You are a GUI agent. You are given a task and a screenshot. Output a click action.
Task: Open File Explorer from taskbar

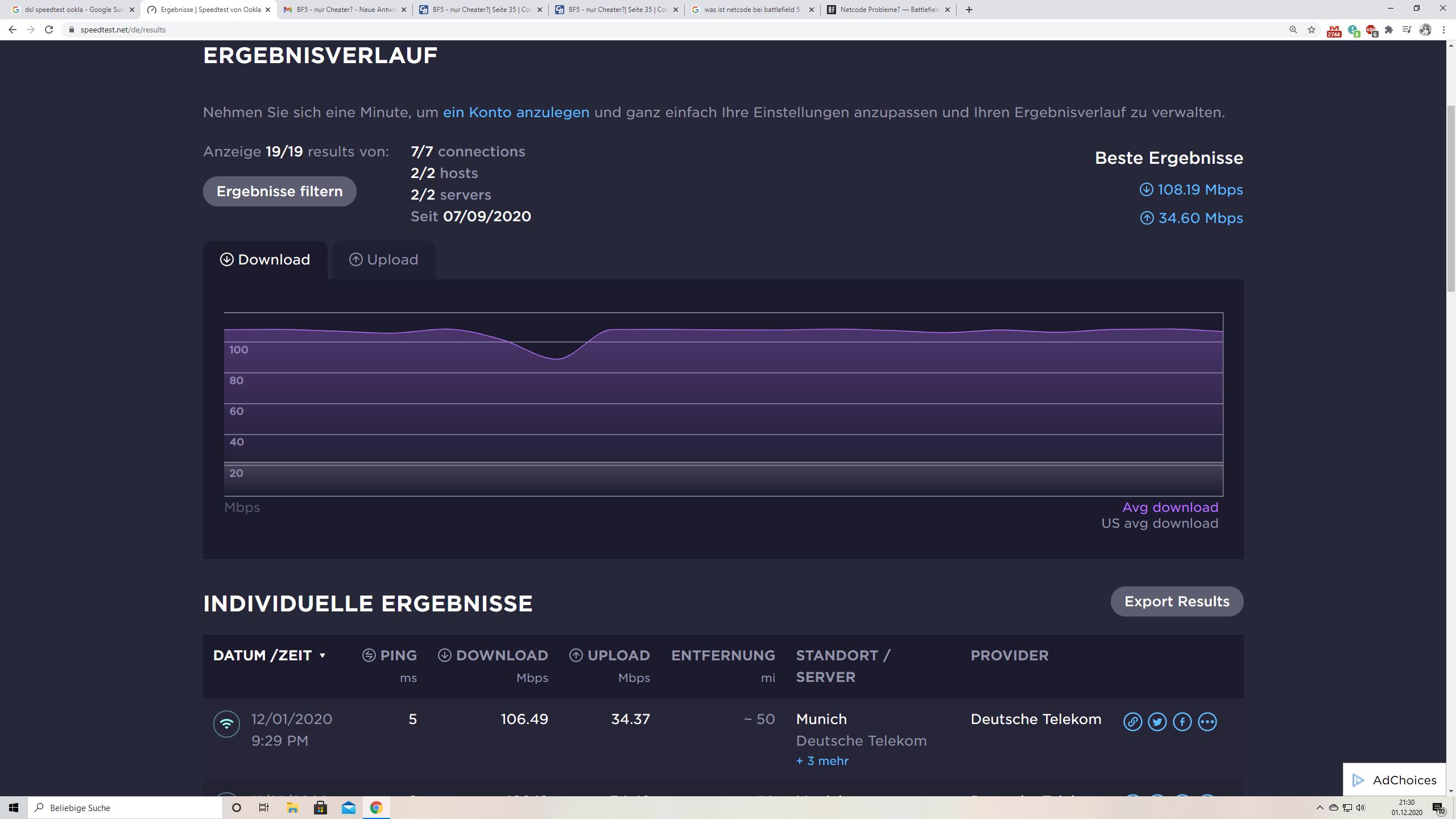click(x=292, y=808)
